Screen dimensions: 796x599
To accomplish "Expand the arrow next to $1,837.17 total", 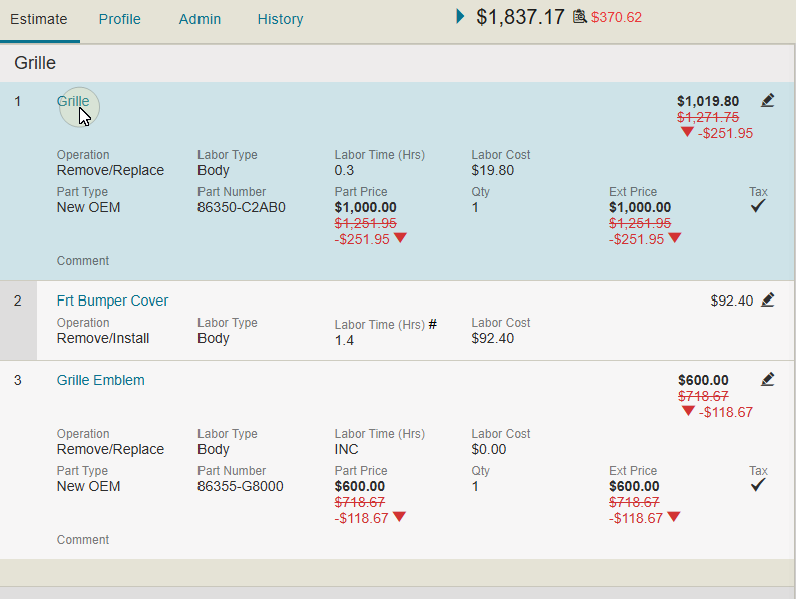I will coord(460,16).
